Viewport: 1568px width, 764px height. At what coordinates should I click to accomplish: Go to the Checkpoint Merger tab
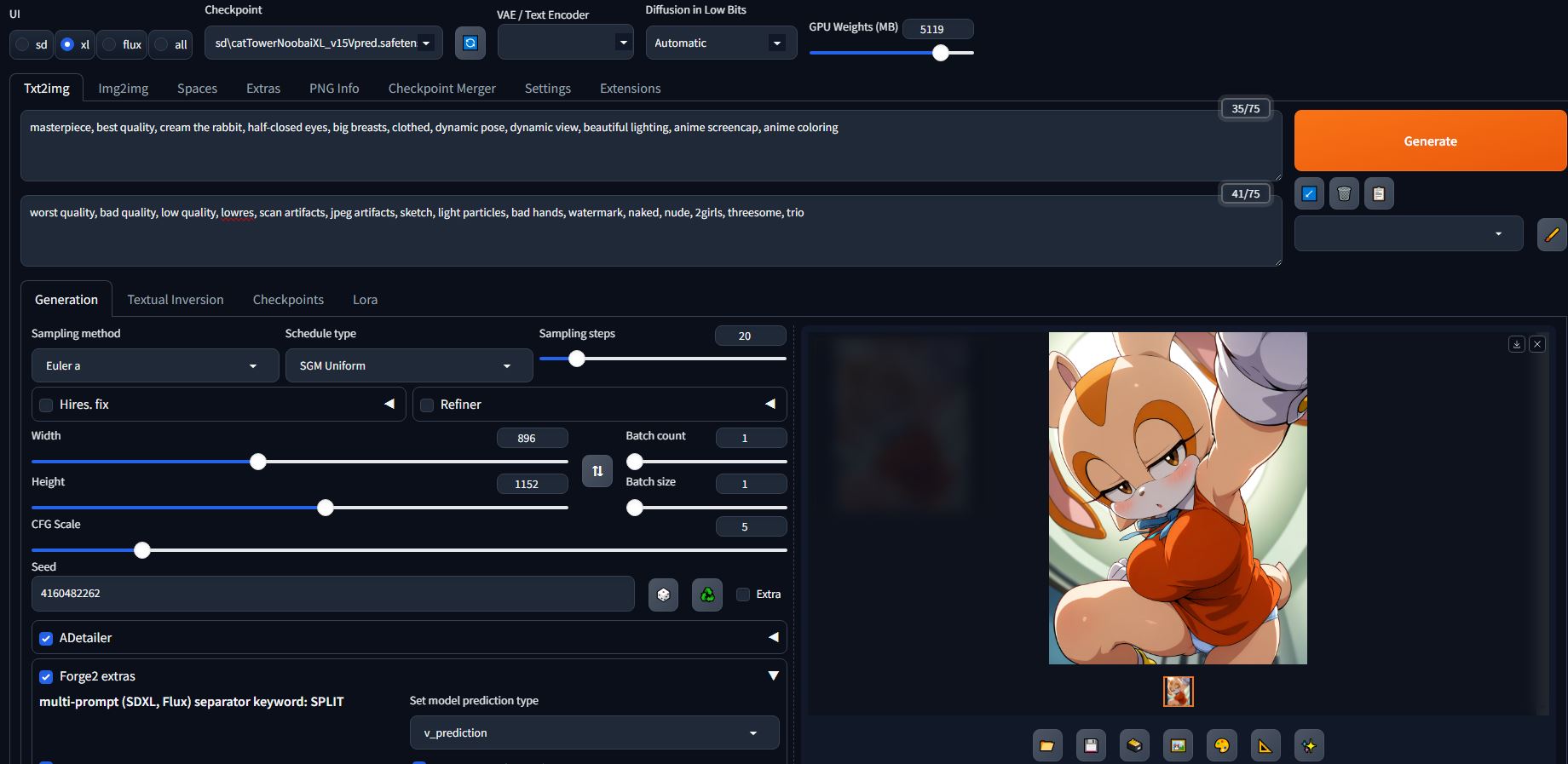click(442, 89)
